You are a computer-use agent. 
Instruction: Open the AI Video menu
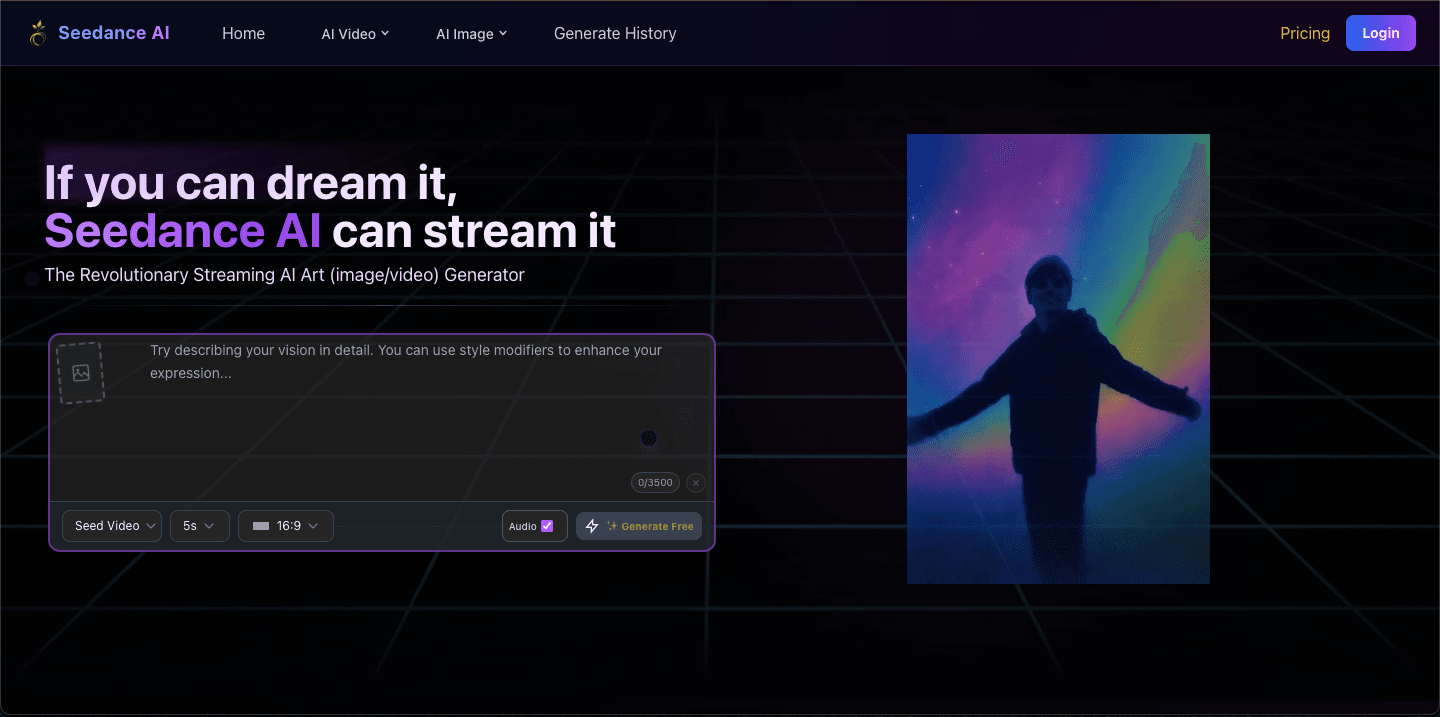[349, 34]
